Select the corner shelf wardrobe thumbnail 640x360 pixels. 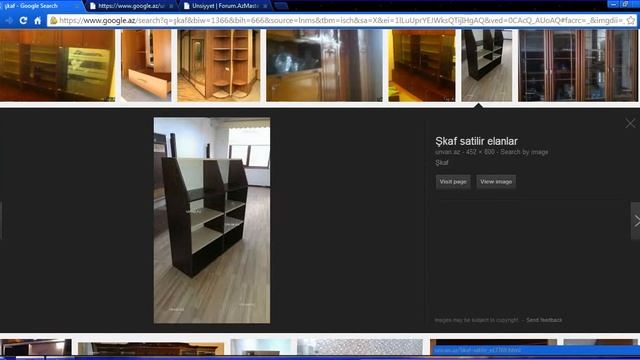[x=219, y=65]
